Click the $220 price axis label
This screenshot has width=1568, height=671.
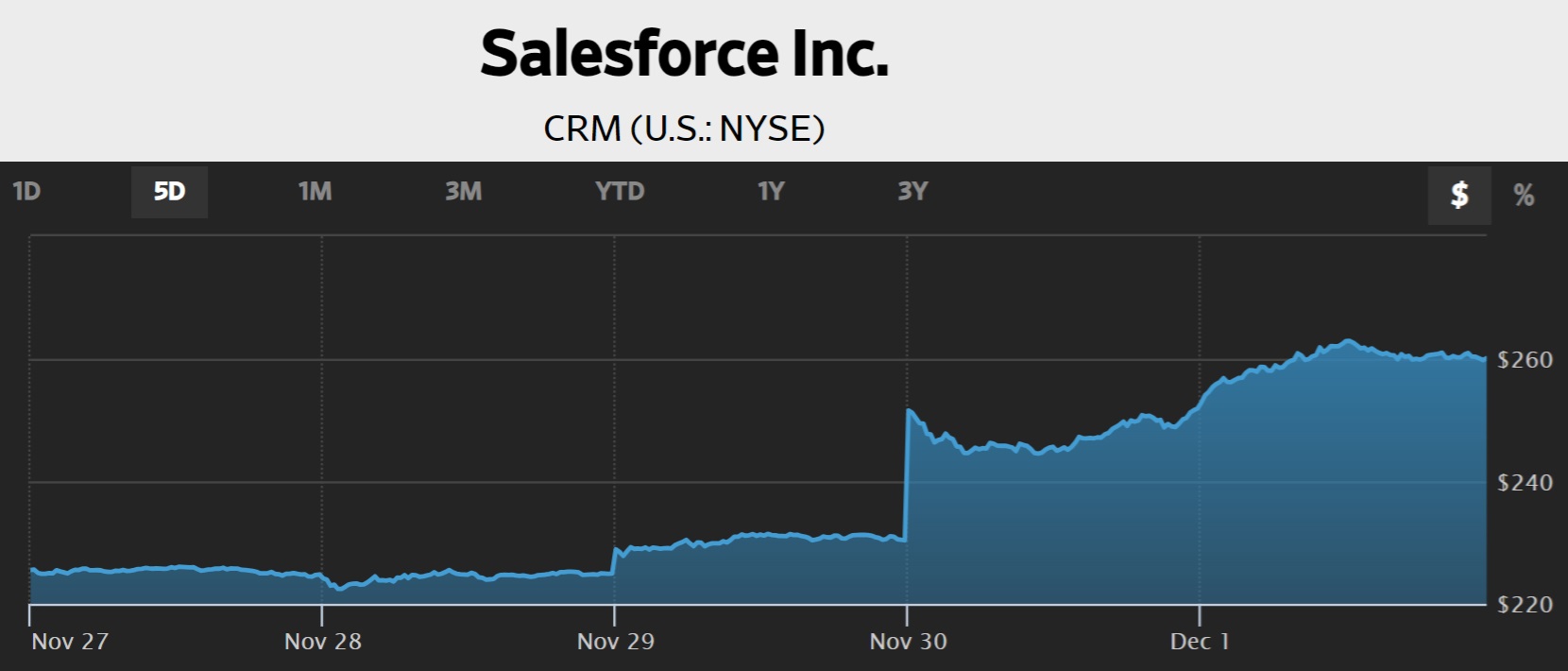1525,604
